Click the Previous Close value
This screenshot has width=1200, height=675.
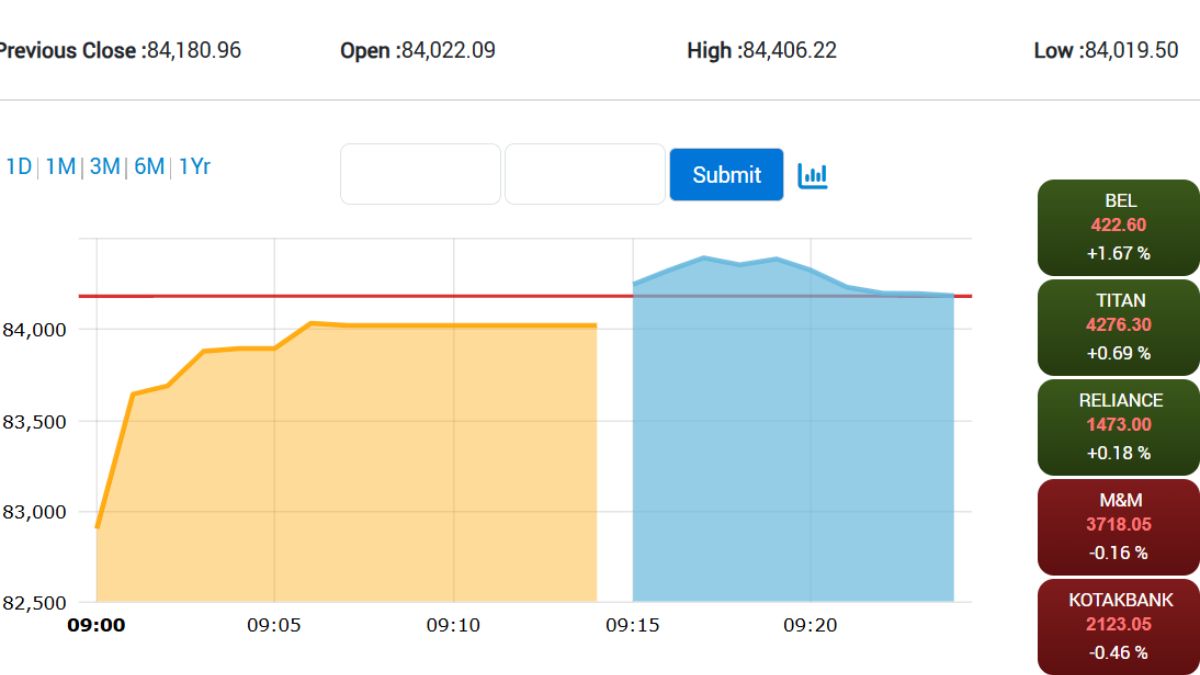click(196, 50)
